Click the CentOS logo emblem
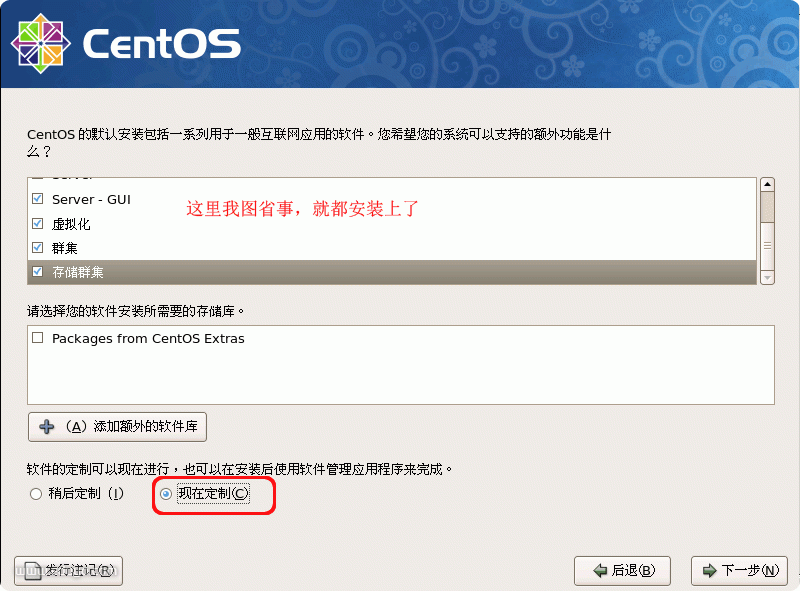 [x=43, y=45]
